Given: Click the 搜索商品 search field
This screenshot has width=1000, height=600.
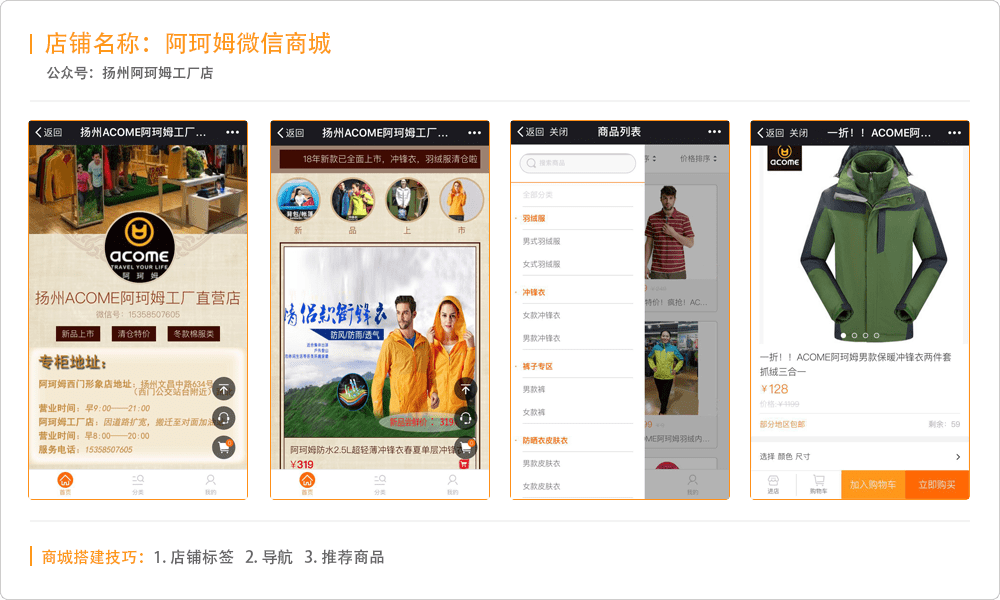Looking at the screenshot, I should click(578, 163).
